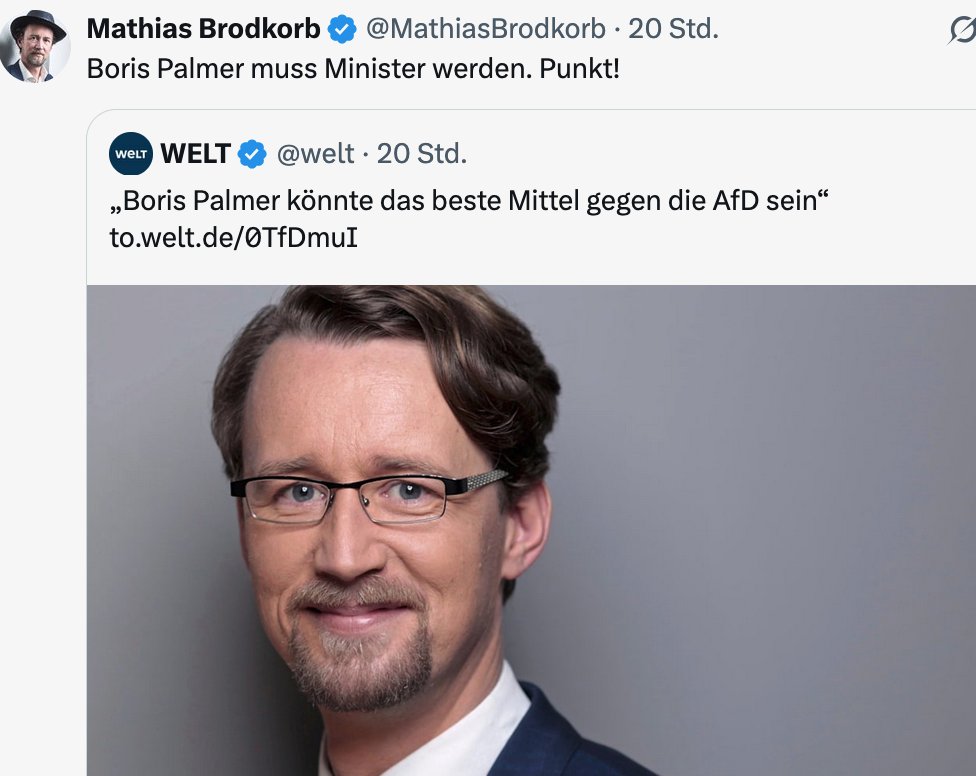Open the quoted tweet's 20 Std. timestamp

coord(421,154)
